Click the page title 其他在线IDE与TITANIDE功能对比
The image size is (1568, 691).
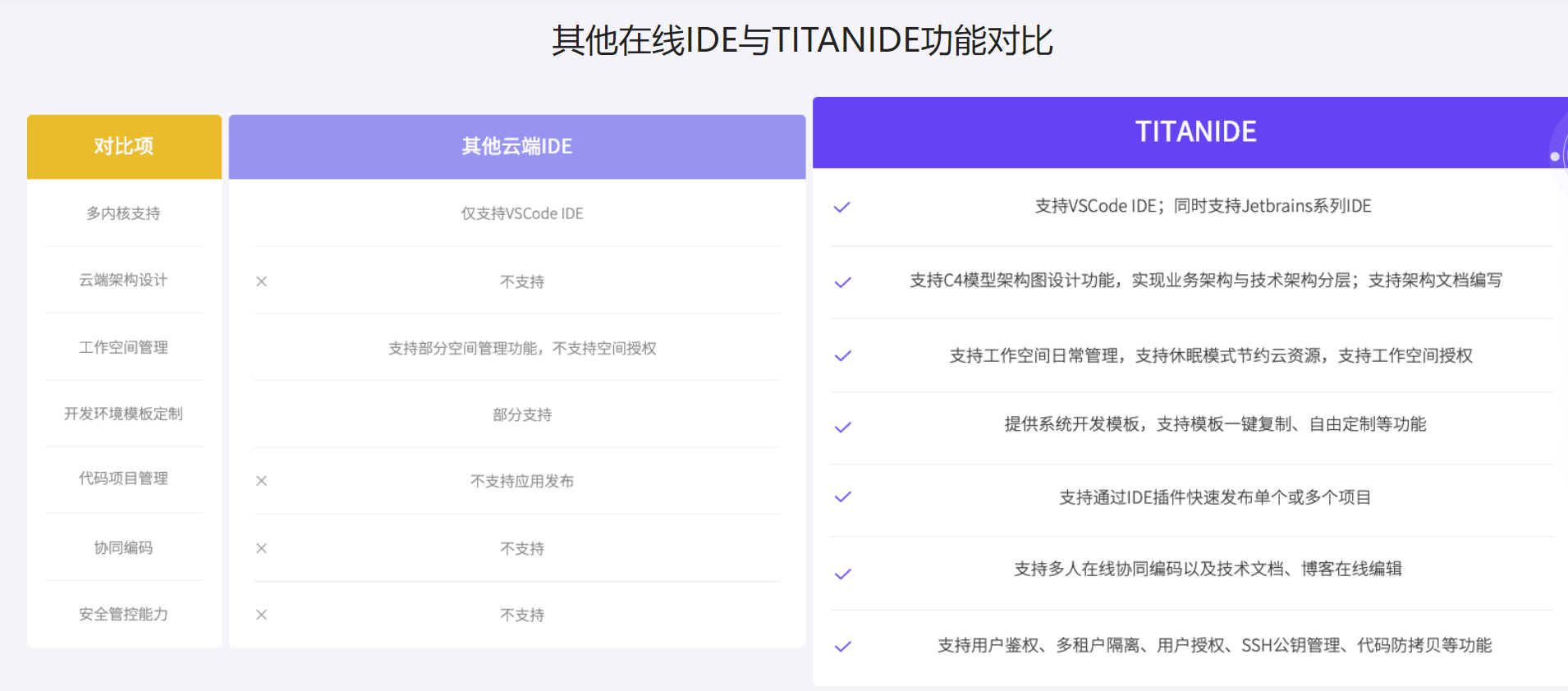pos(802,40)
